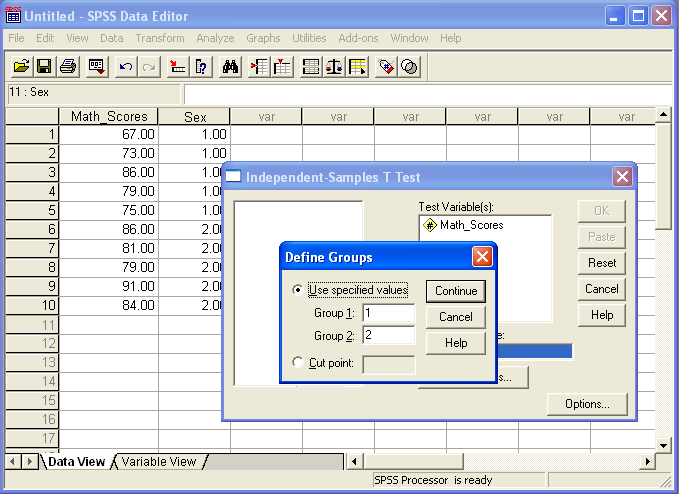
Task: Click Paste in T Test dialog
Action: 602,237
